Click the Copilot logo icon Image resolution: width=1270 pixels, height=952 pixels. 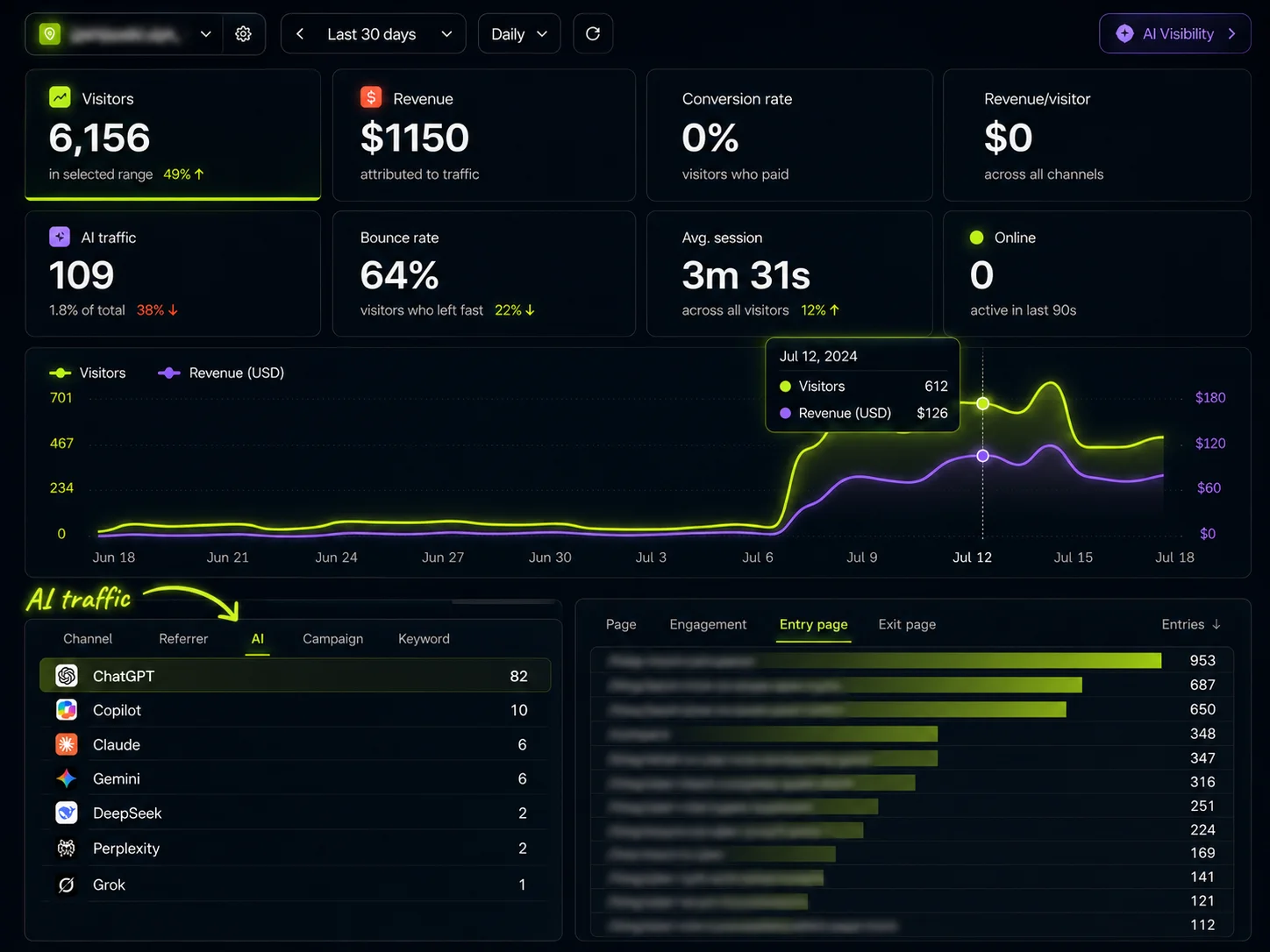[x=67, y=710]
